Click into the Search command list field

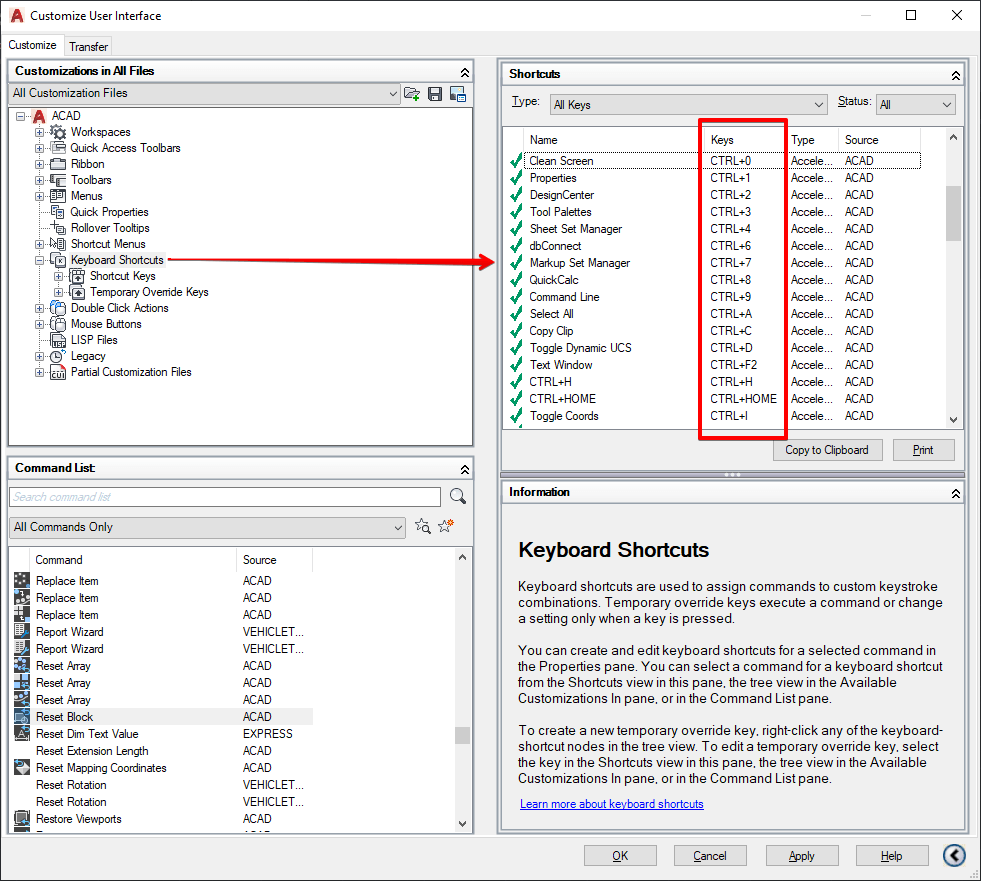pos(225,497)
